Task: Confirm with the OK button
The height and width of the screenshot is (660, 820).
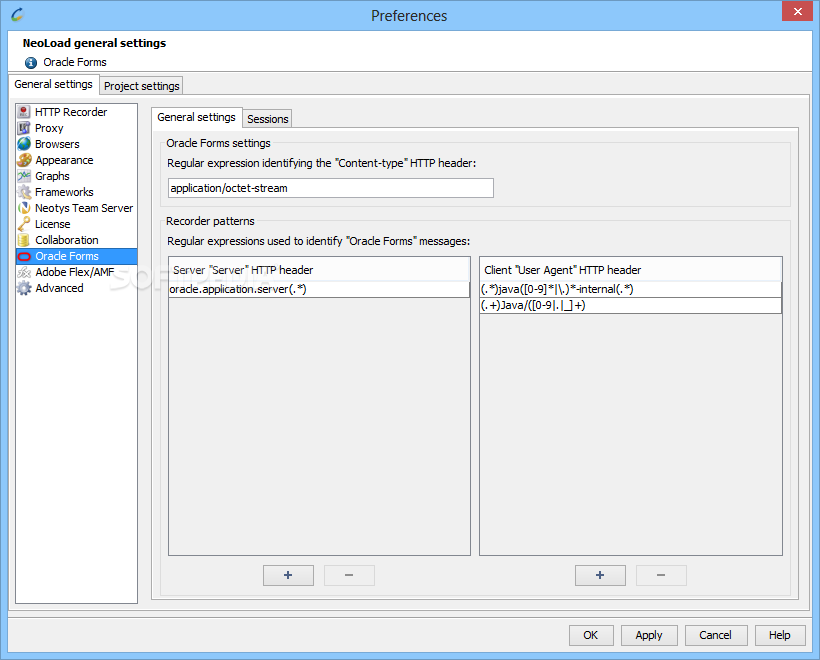Action: [x=590, y=635]
